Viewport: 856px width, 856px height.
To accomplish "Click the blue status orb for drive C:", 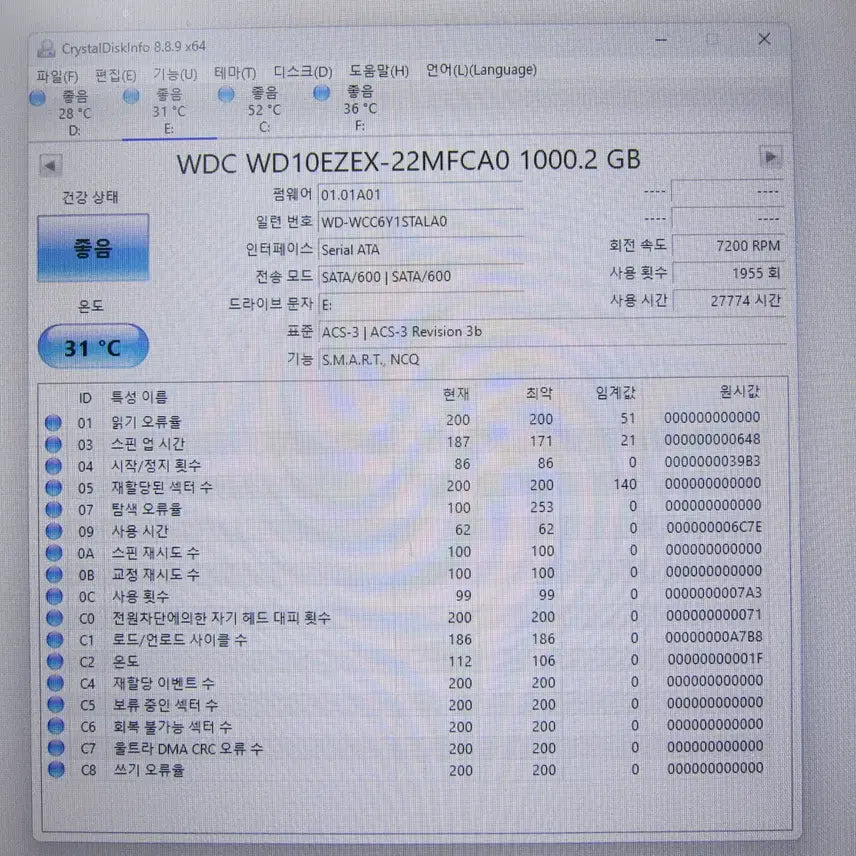I will point(226,94).
